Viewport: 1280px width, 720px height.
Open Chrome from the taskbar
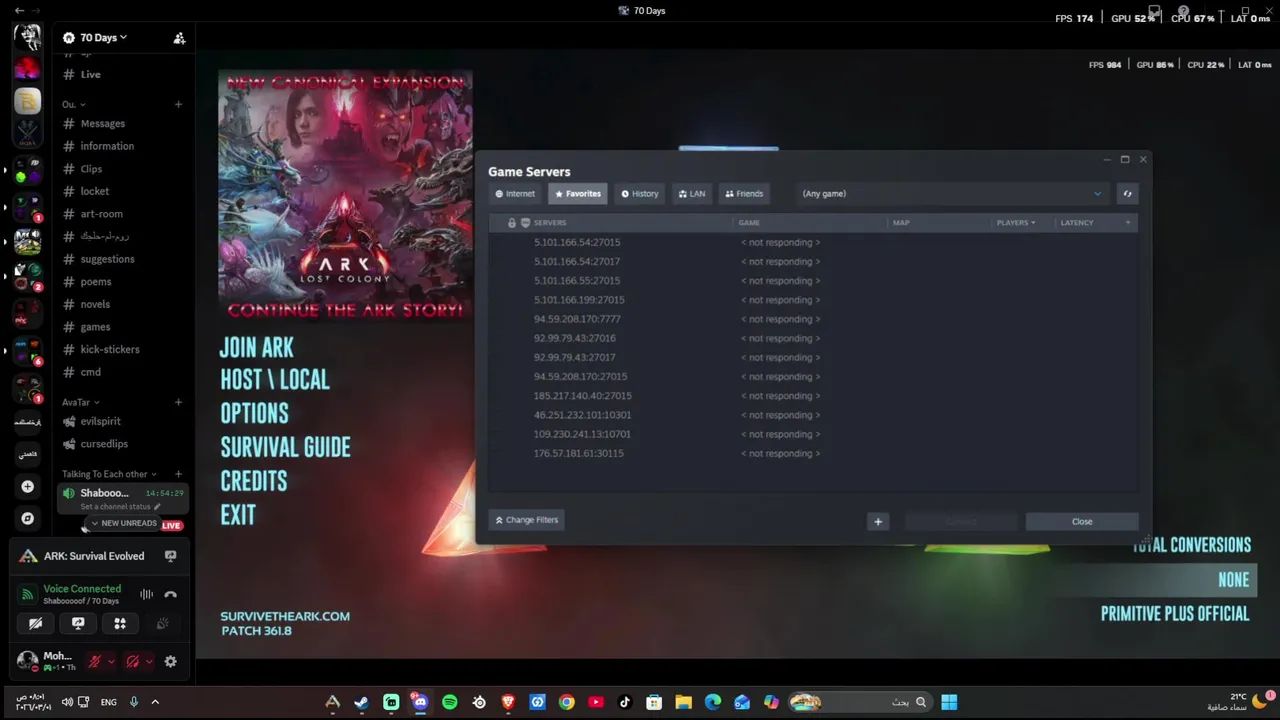coord(566,702)
